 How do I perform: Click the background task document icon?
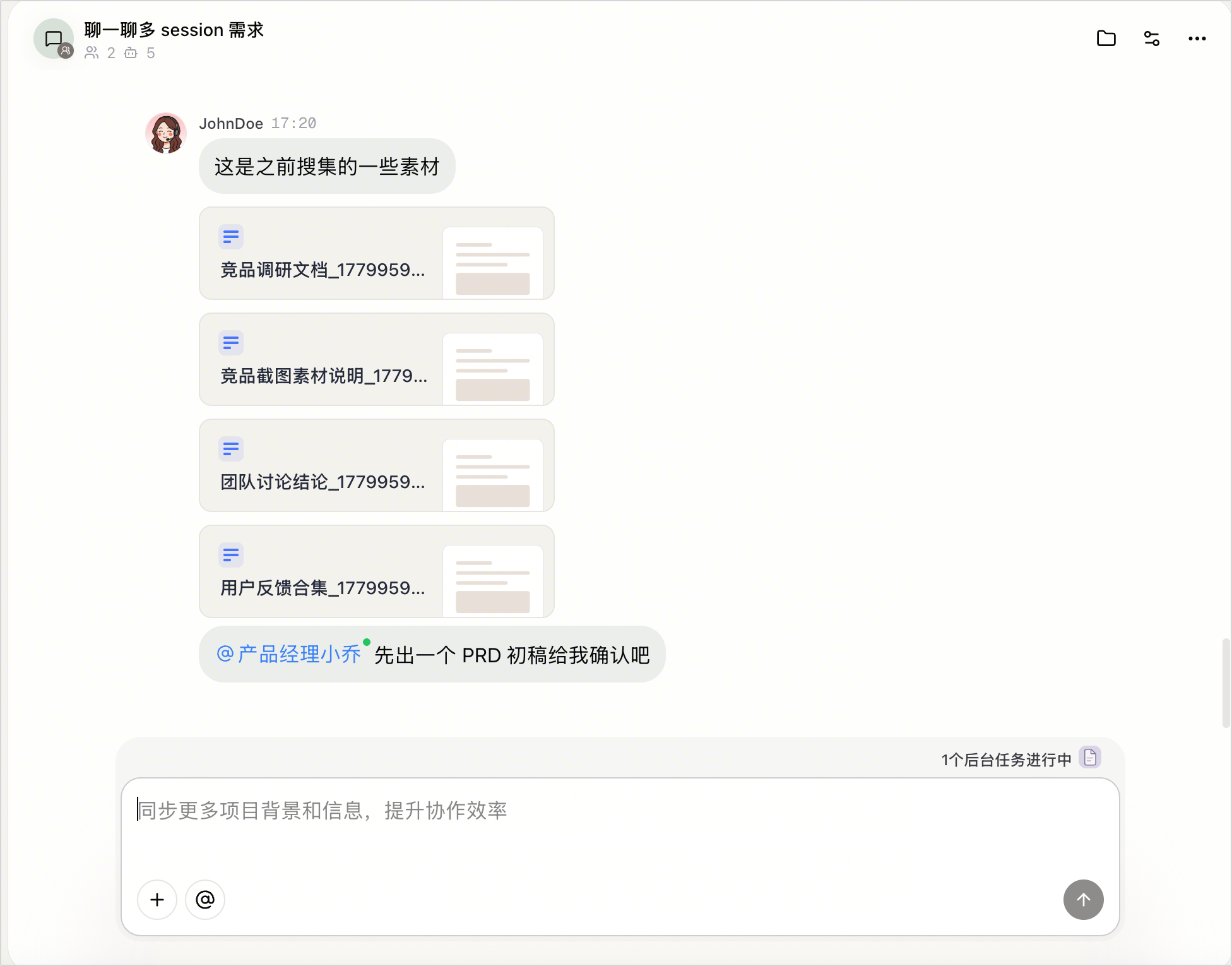point(1090,757)
